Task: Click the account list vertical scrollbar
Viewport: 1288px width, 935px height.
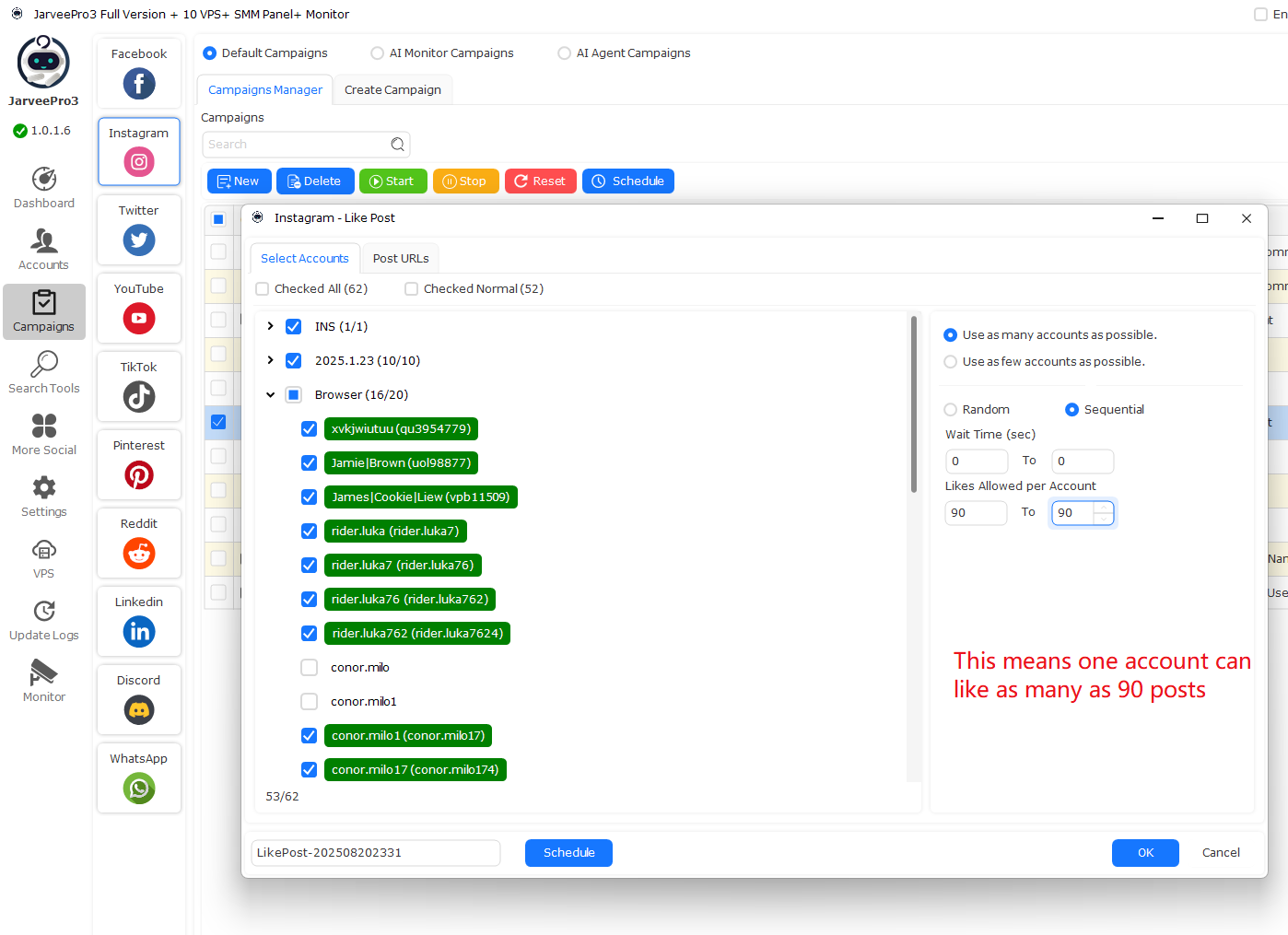Action: (914, 405)
